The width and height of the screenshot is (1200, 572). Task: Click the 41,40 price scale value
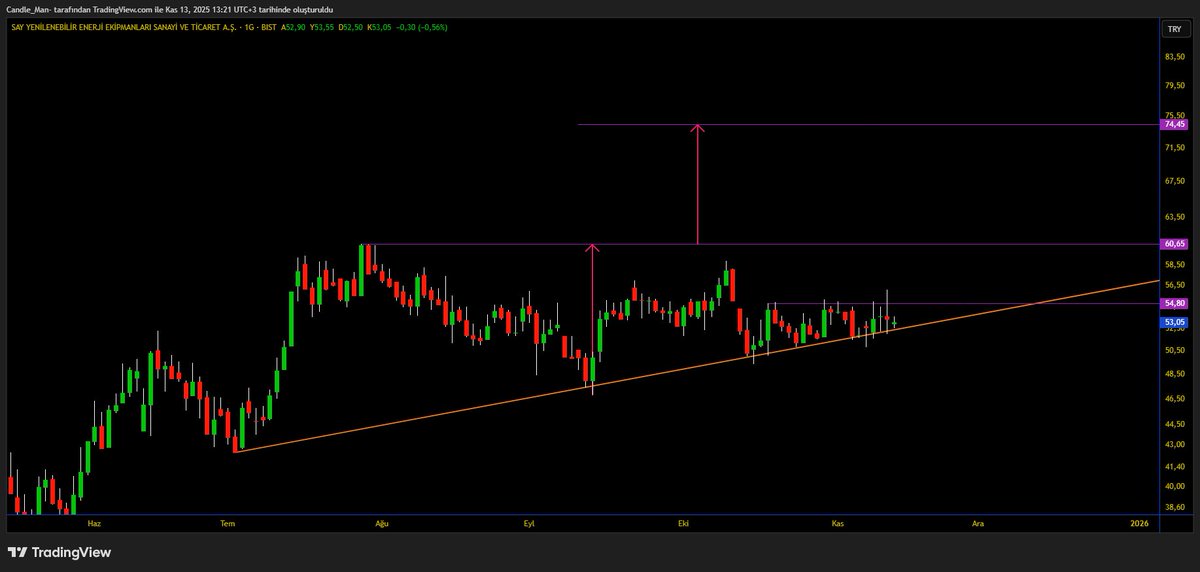coord(1174,466)
